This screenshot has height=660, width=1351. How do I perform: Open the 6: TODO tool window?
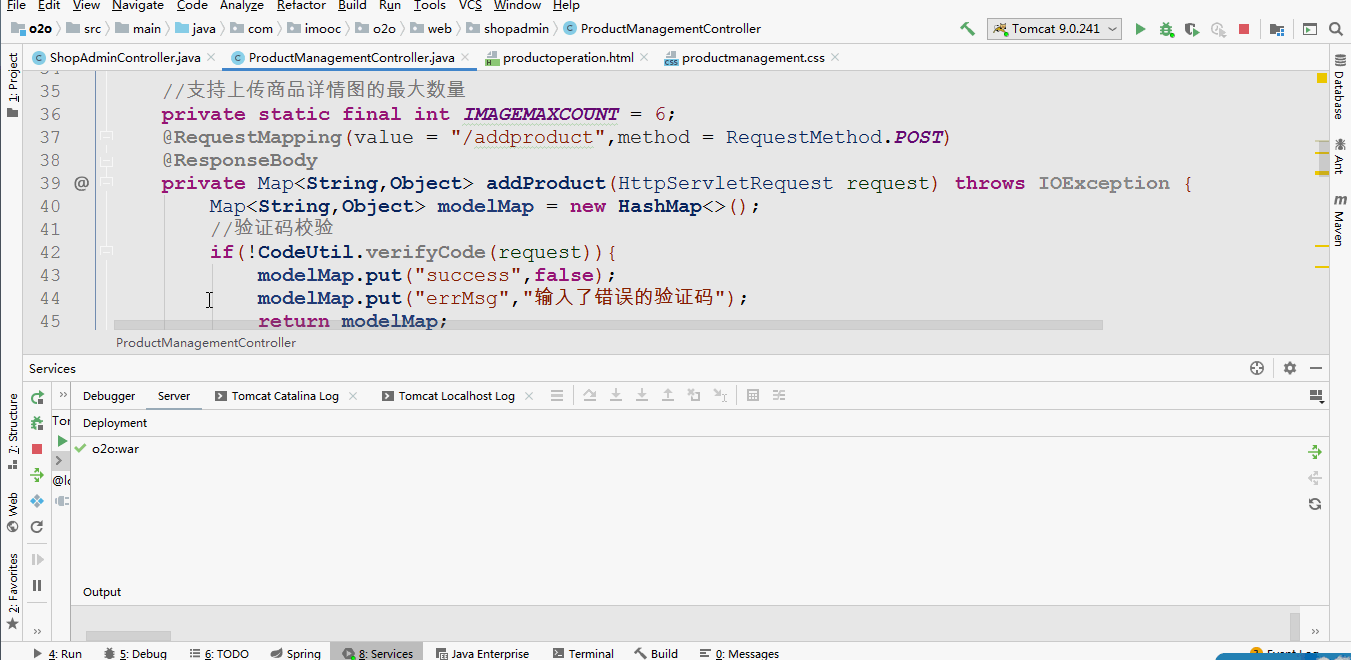click(x=218, y=653)
